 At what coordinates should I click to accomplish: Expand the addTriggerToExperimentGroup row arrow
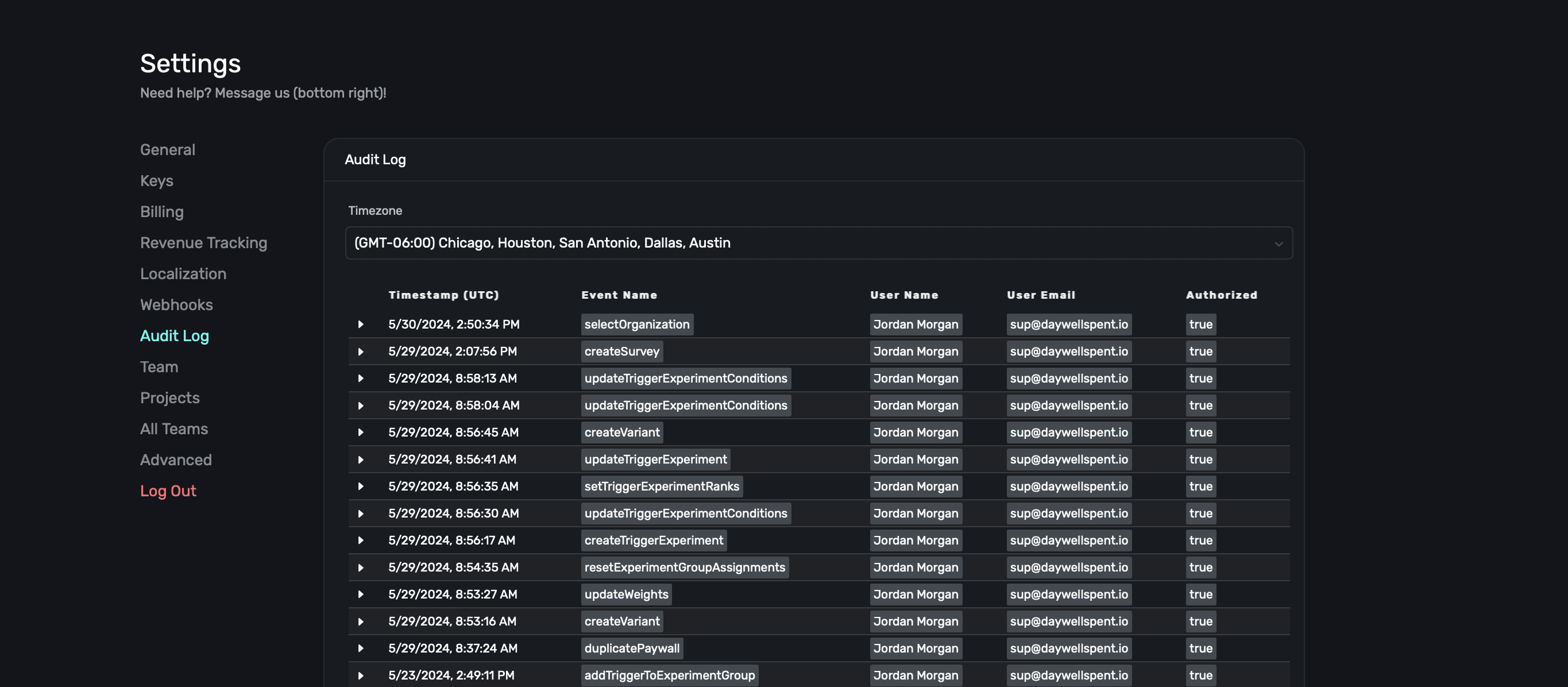point(360,676)
